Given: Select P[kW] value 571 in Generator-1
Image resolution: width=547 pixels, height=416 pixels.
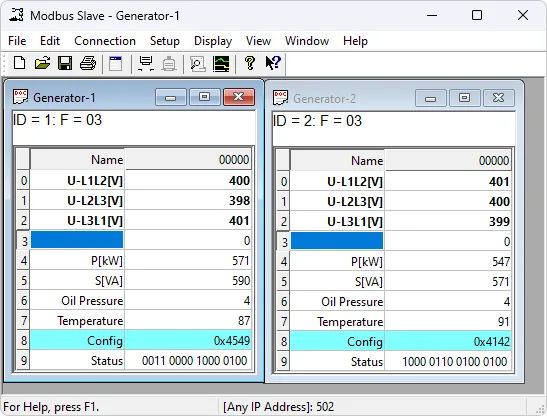Looking at the screenshot, I should point(188,260).
